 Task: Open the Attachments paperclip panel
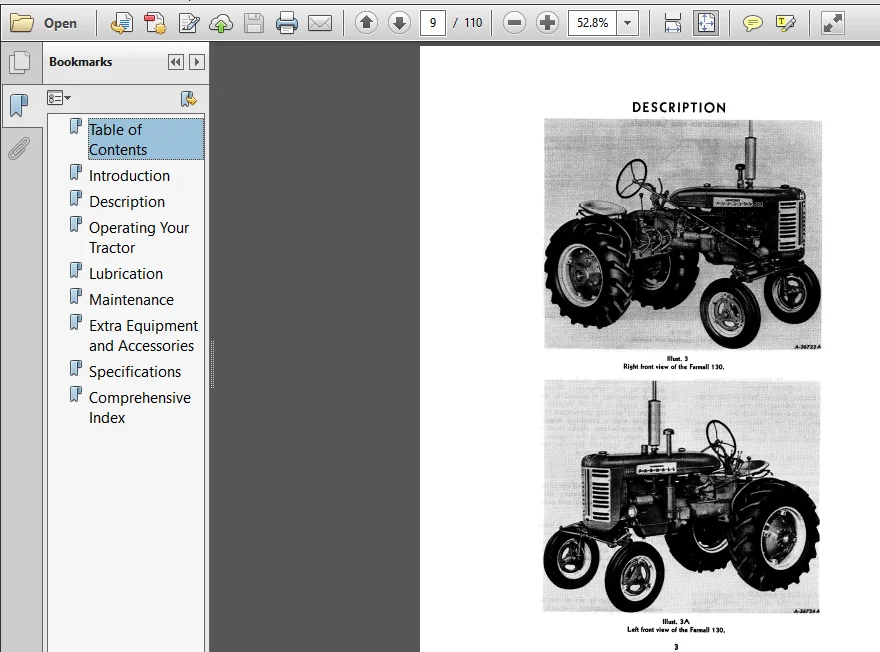click(x=19, y=149)
